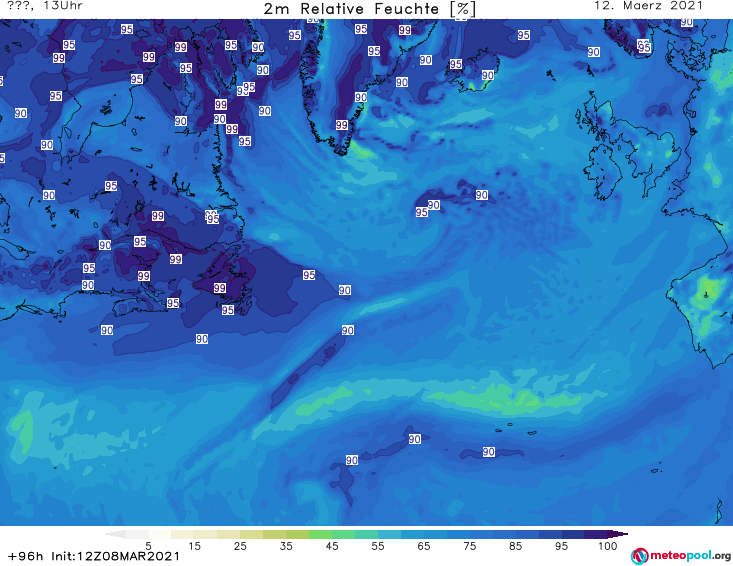The width and height of the screenshot is (733, 566).
Task: Click the title "2m Relative Feuchte [%]"
Action: point(370,8)
